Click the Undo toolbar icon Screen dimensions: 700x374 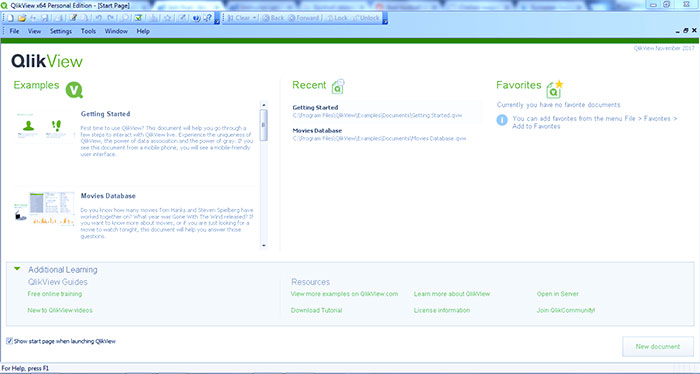click(x=99, y=18)
